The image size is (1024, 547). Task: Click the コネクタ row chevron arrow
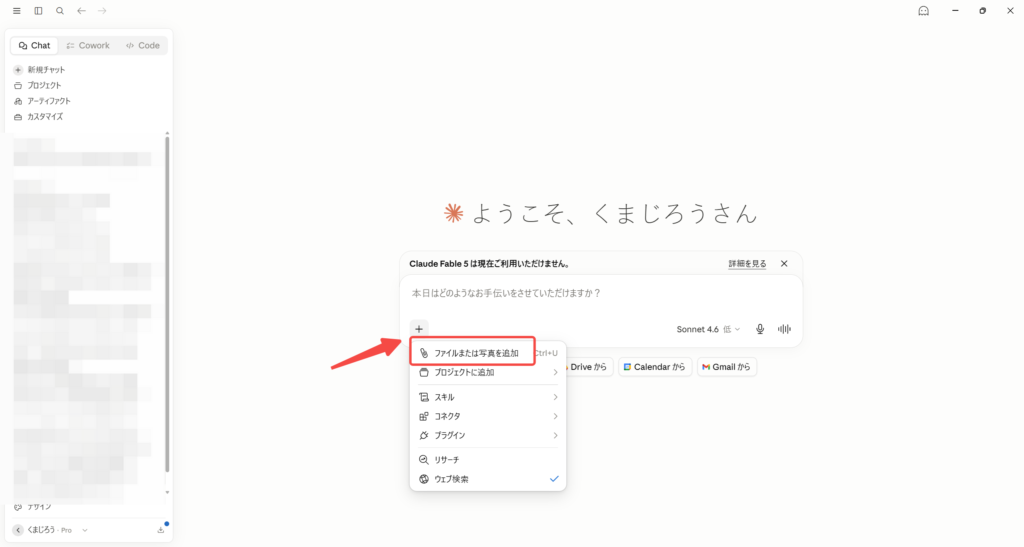pos(555,416)
